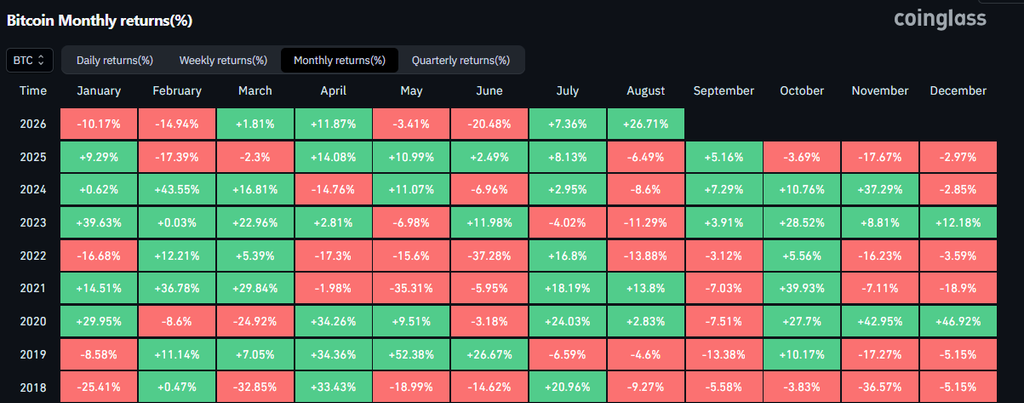The width and height of the screenshot is (1024, 403).
Task: Click the Time column header
Action: pyautogui.click(x=33, y=91)
